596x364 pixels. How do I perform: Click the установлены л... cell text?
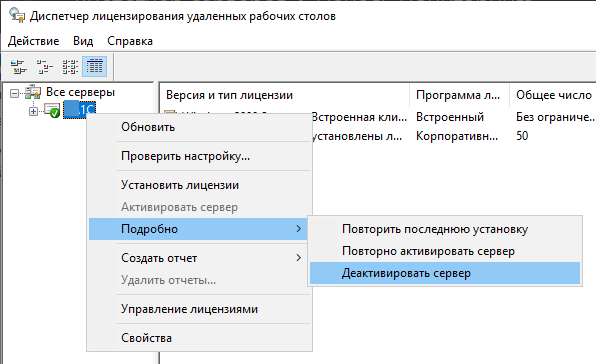tap(357, 136)
